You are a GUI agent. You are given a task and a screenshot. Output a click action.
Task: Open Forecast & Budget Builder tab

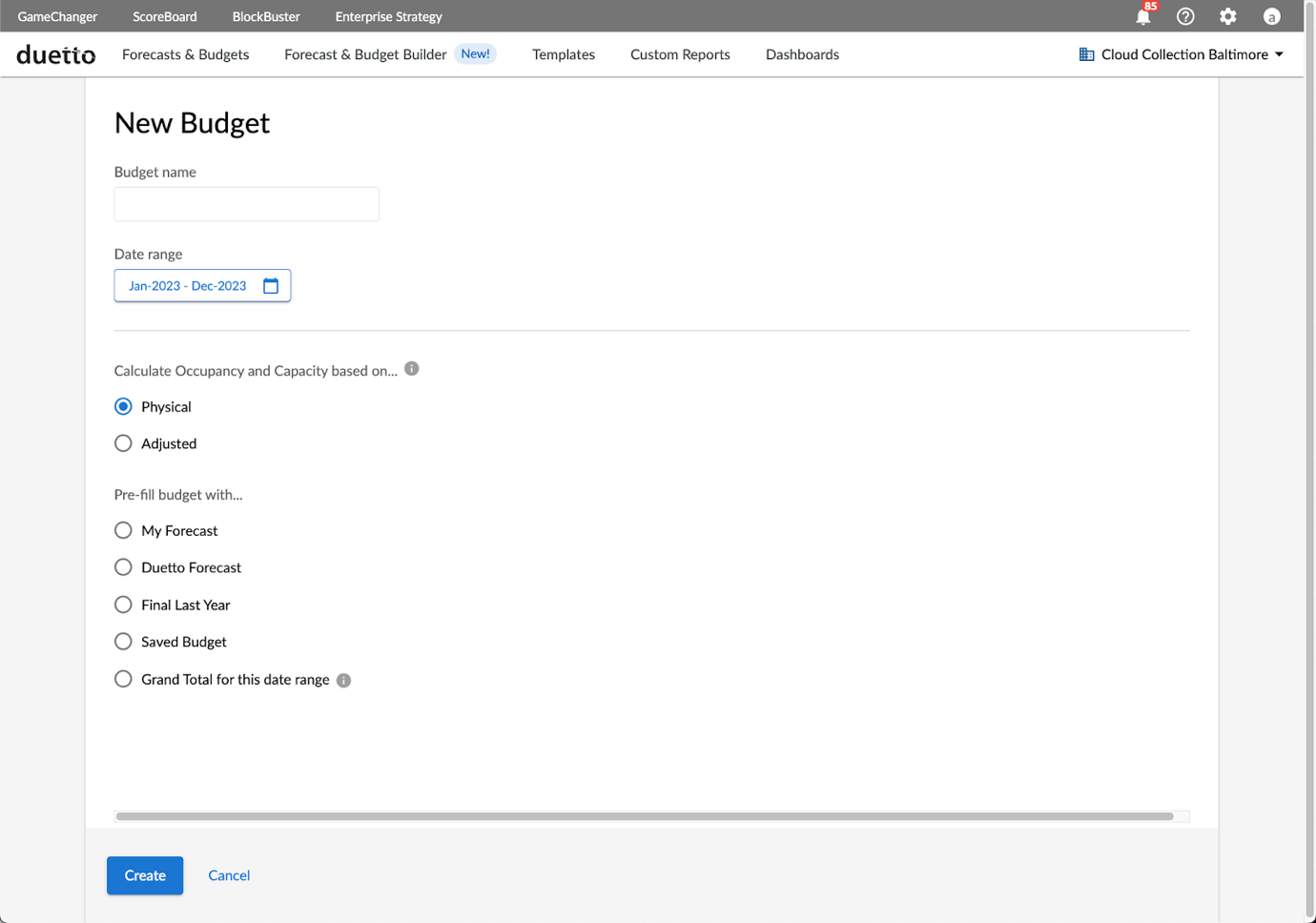(x=365, y=54)
